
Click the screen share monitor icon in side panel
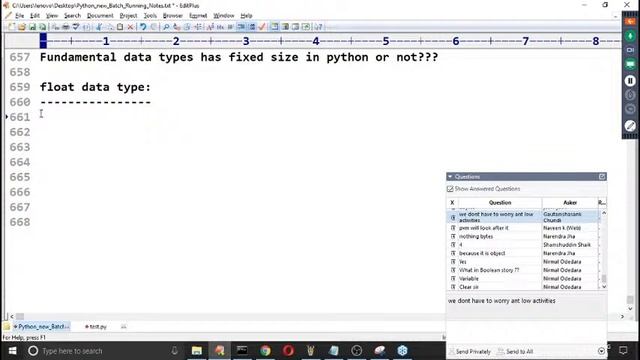[630, 64]
